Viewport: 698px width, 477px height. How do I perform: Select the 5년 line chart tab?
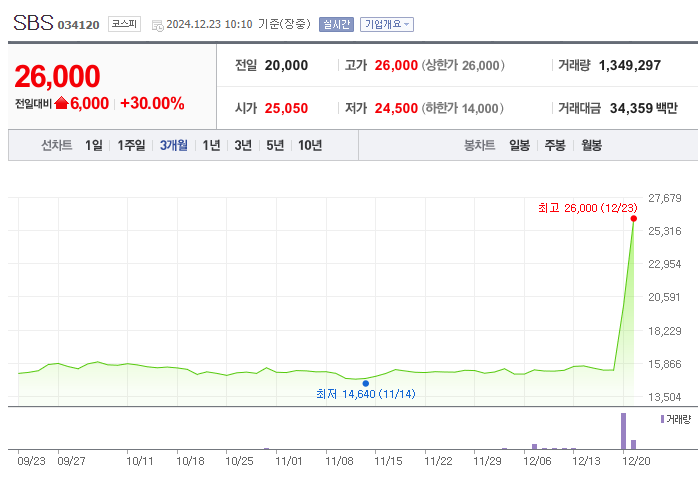point(275,145)
